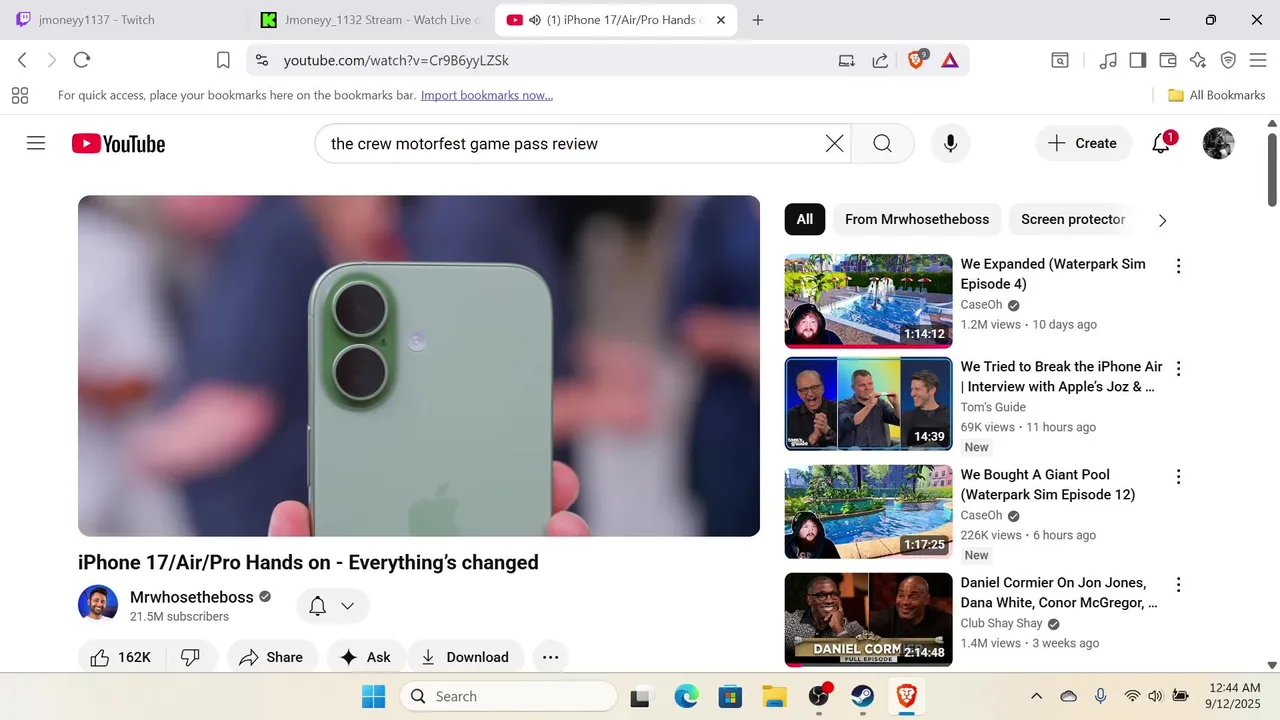Open options for Giant Pool video

pos(1178,477)
